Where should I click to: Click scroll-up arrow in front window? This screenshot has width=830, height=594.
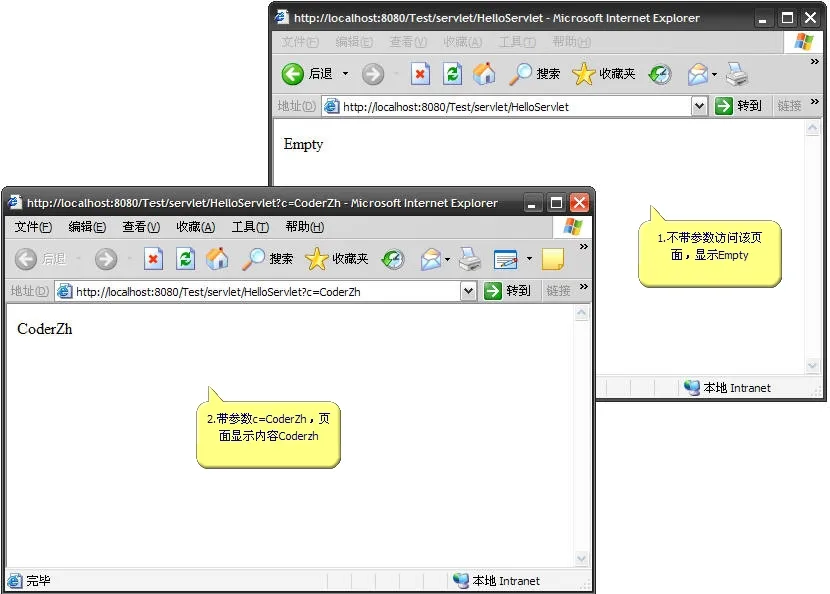[581, 313]
